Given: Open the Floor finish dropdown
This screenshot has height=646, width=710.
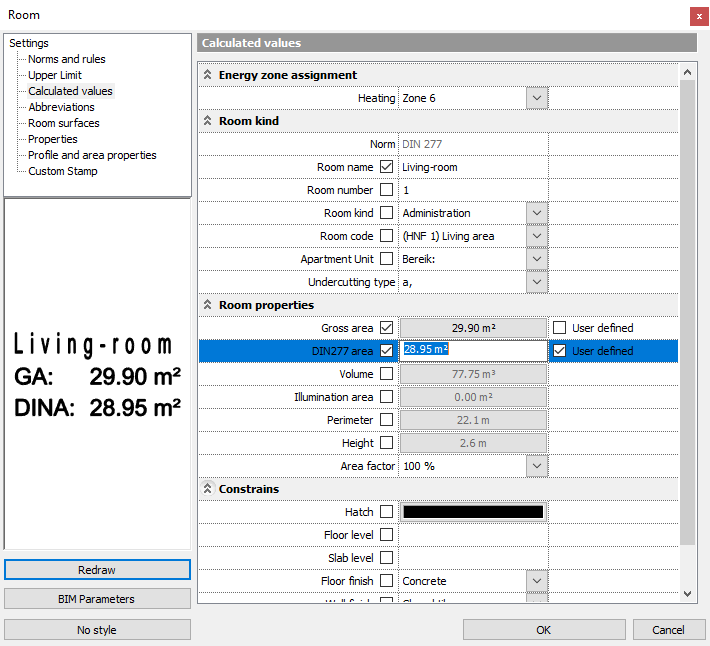Looking at the screenshot, I should point(537,581).
